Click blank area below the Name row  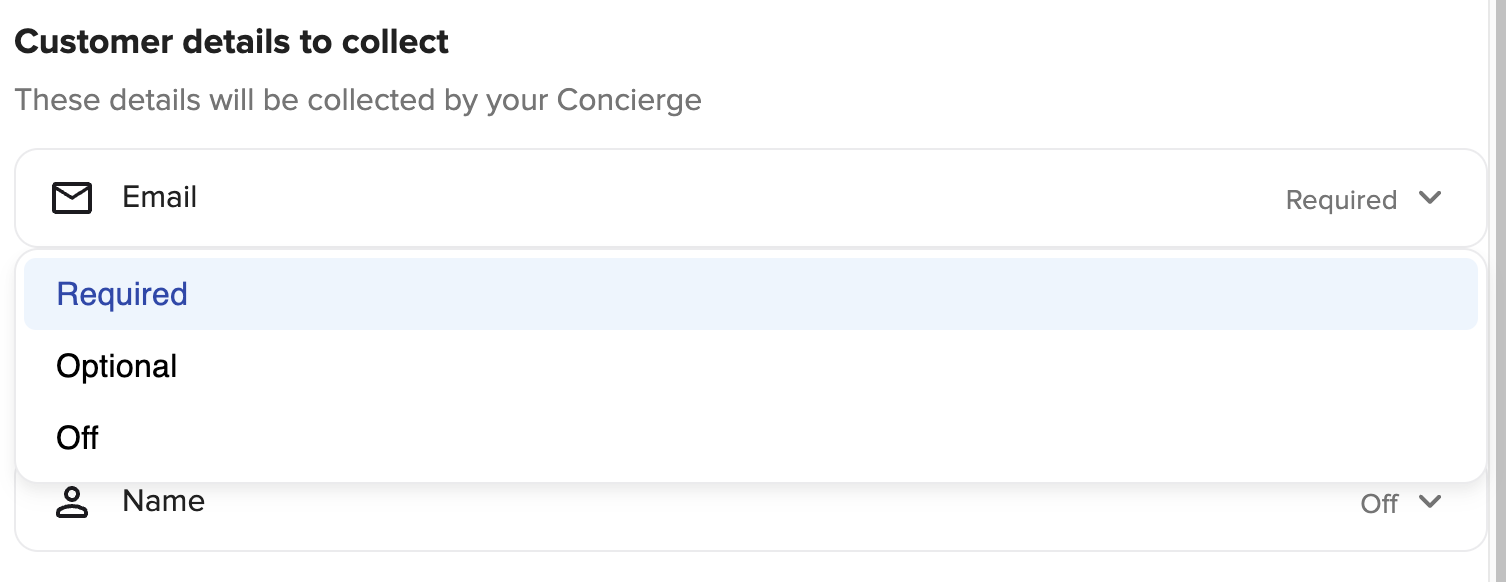740,568
